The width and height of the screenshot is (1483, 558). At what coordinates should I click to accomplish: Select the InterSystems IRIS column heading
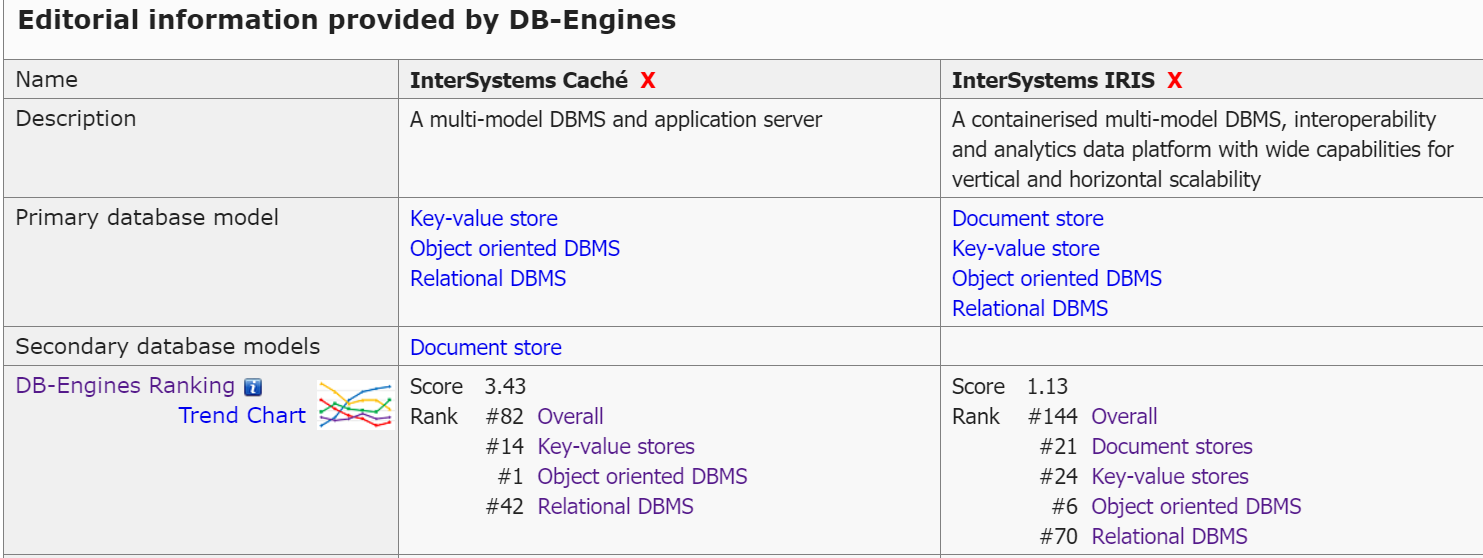1053,81
